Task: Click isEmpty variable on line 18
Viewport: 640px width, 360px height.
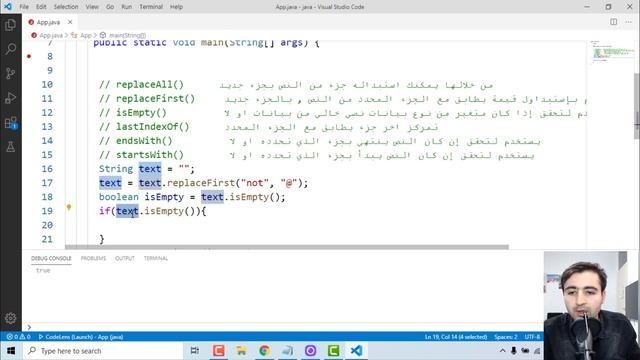Action: [x=164, y=197]
